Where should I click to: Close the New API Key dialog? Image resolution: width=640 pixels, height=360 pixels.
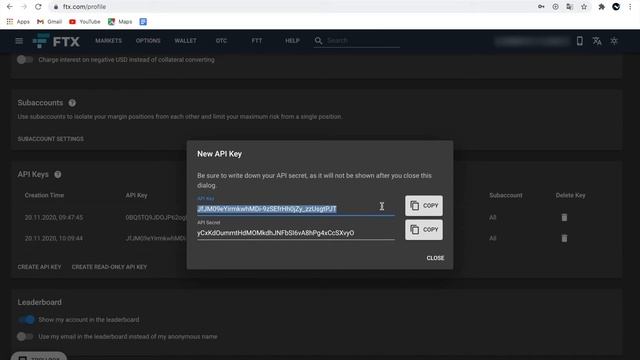[435, 258]
